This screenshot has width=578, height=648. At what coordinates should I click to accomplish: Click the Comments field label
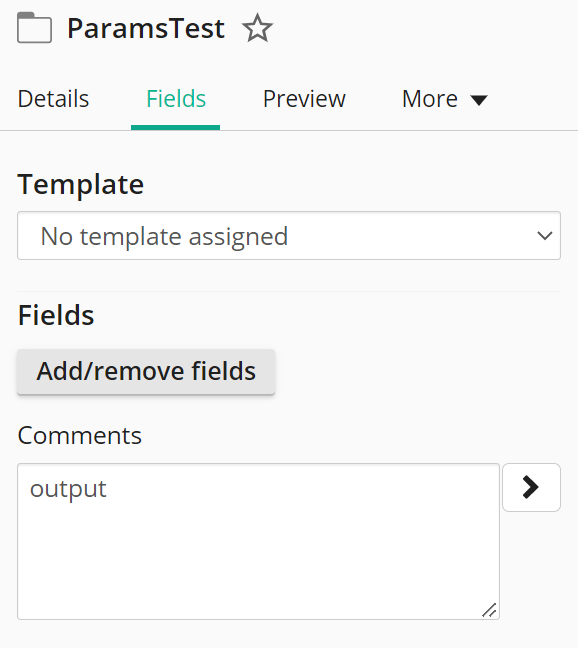80,436
